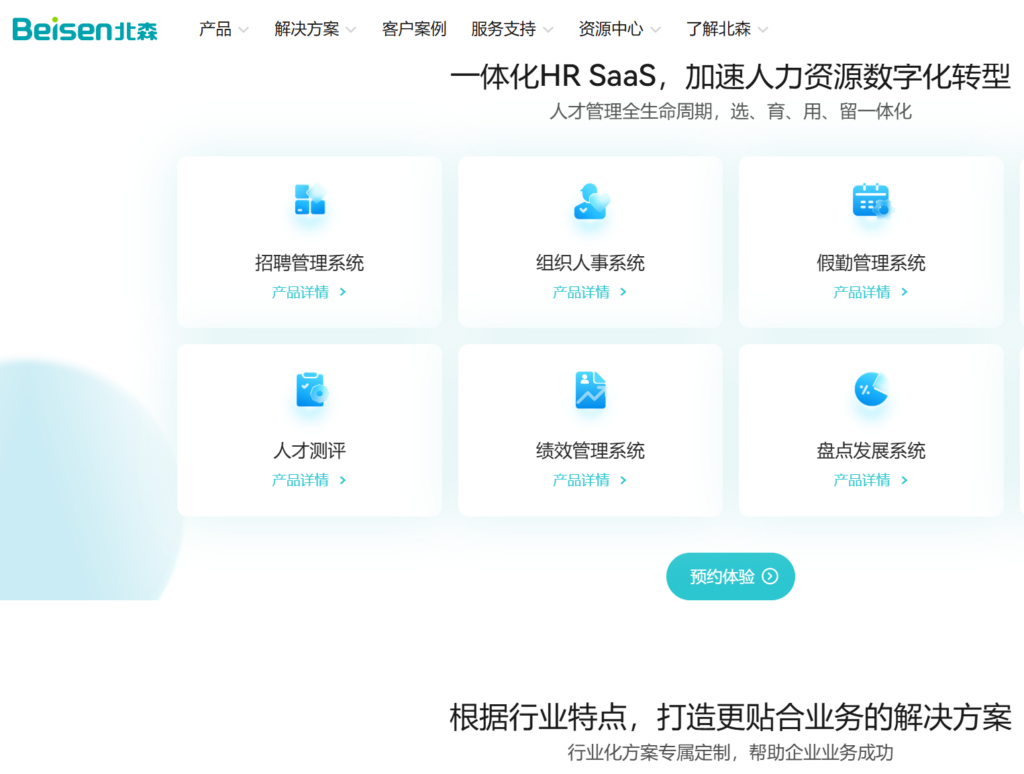
Task: Open the 资源中心 dropdown menu
Action: (x=619, y=29)
